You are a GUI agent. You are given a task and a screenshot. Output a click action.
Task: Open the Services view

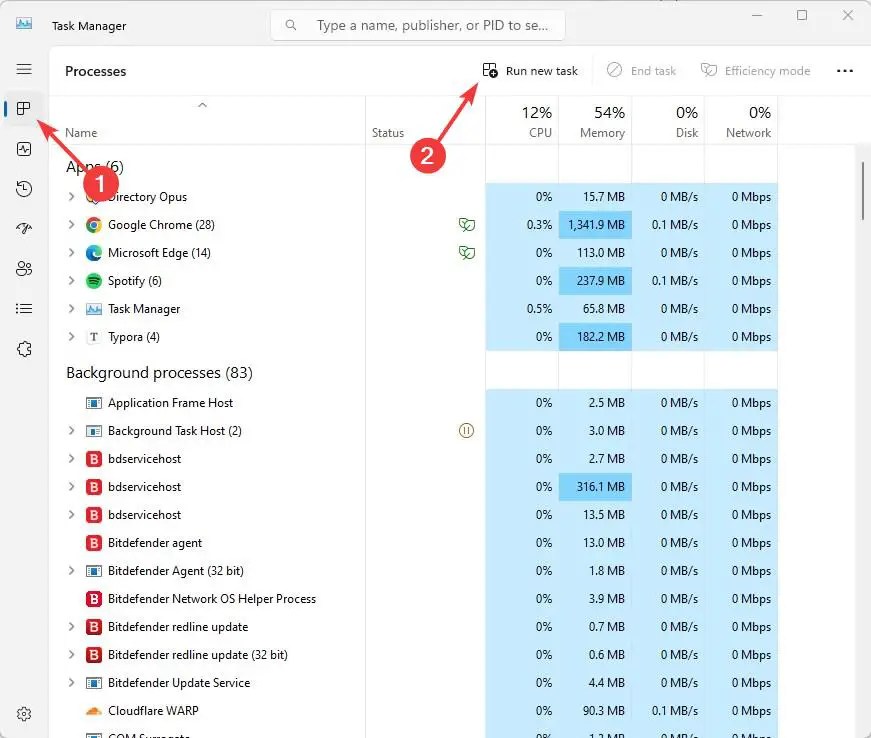[x=23, y=348]
